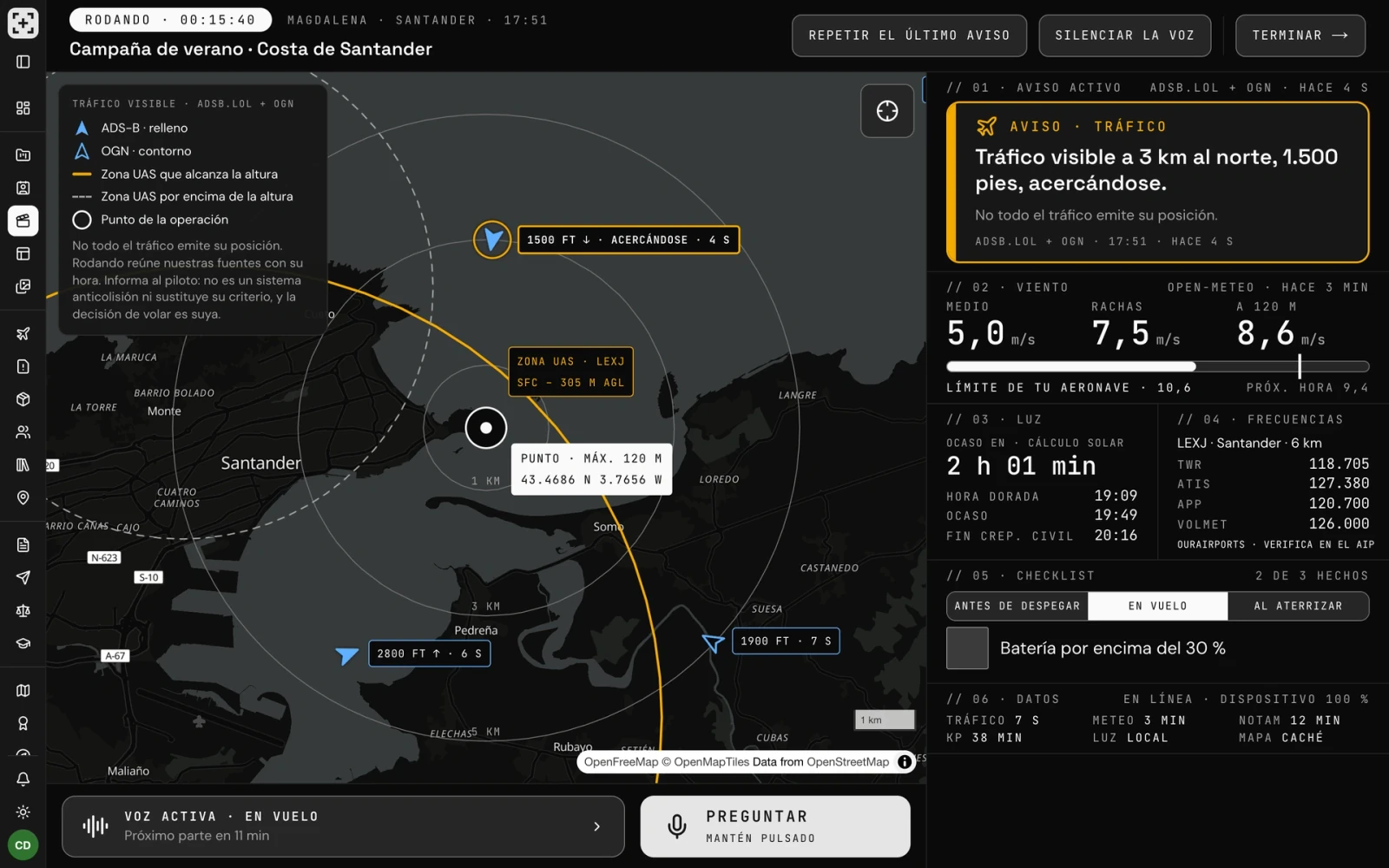Open the CD user avatar
Screen dimensions: 1389x868
(x=23, y=845)
